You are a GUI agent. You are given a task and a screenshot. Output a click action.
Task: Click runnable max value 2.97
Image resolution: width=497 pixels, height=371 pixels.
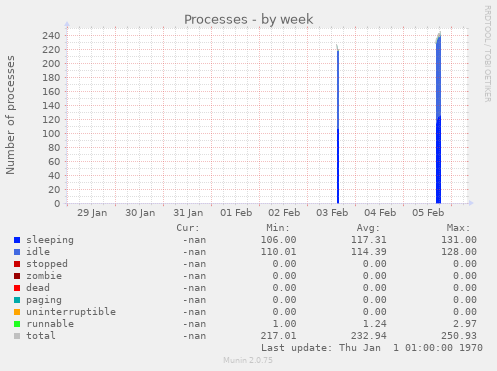click(x=465, y=324)
